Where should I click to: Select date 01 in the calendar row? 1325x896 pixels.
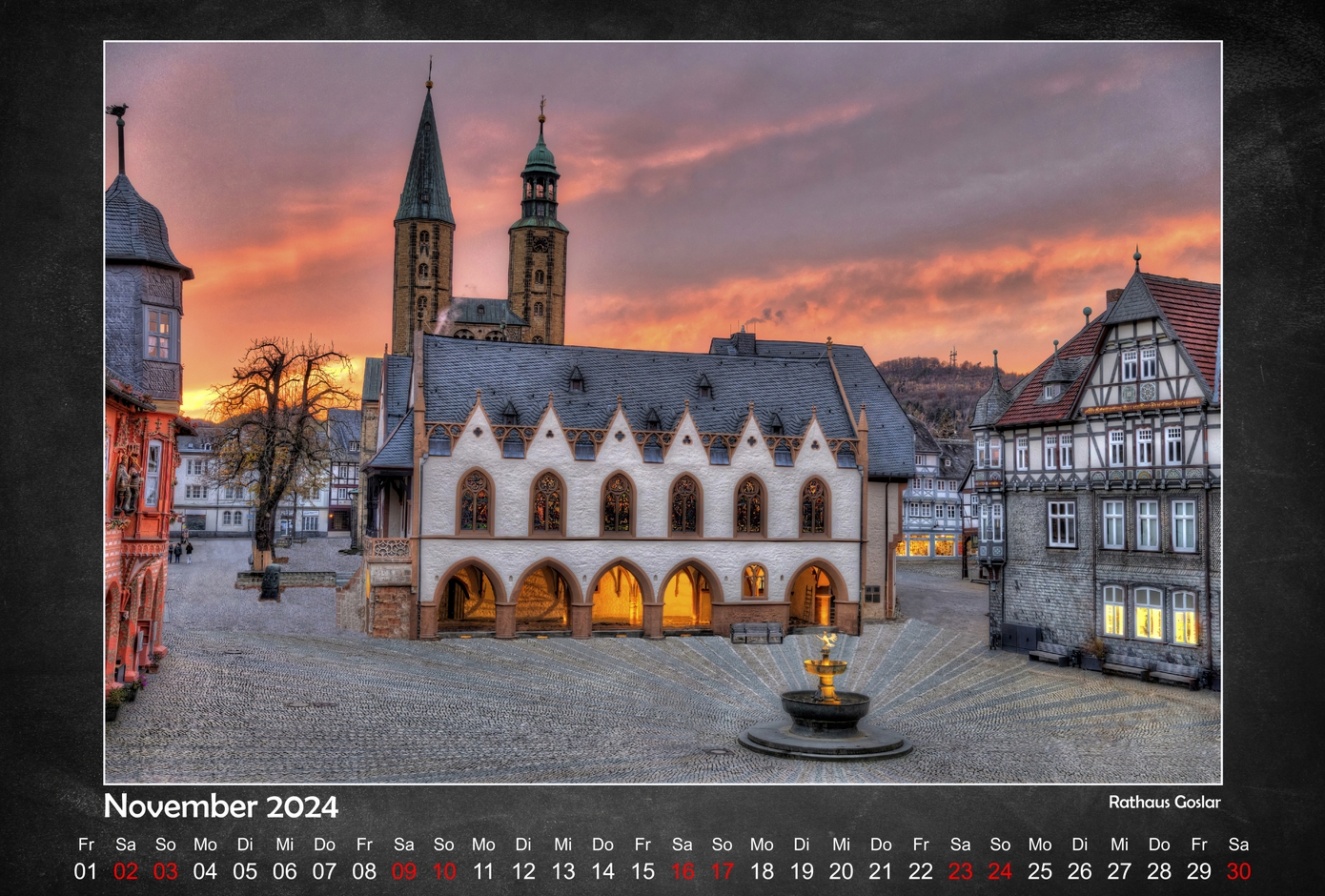[86, 871]
